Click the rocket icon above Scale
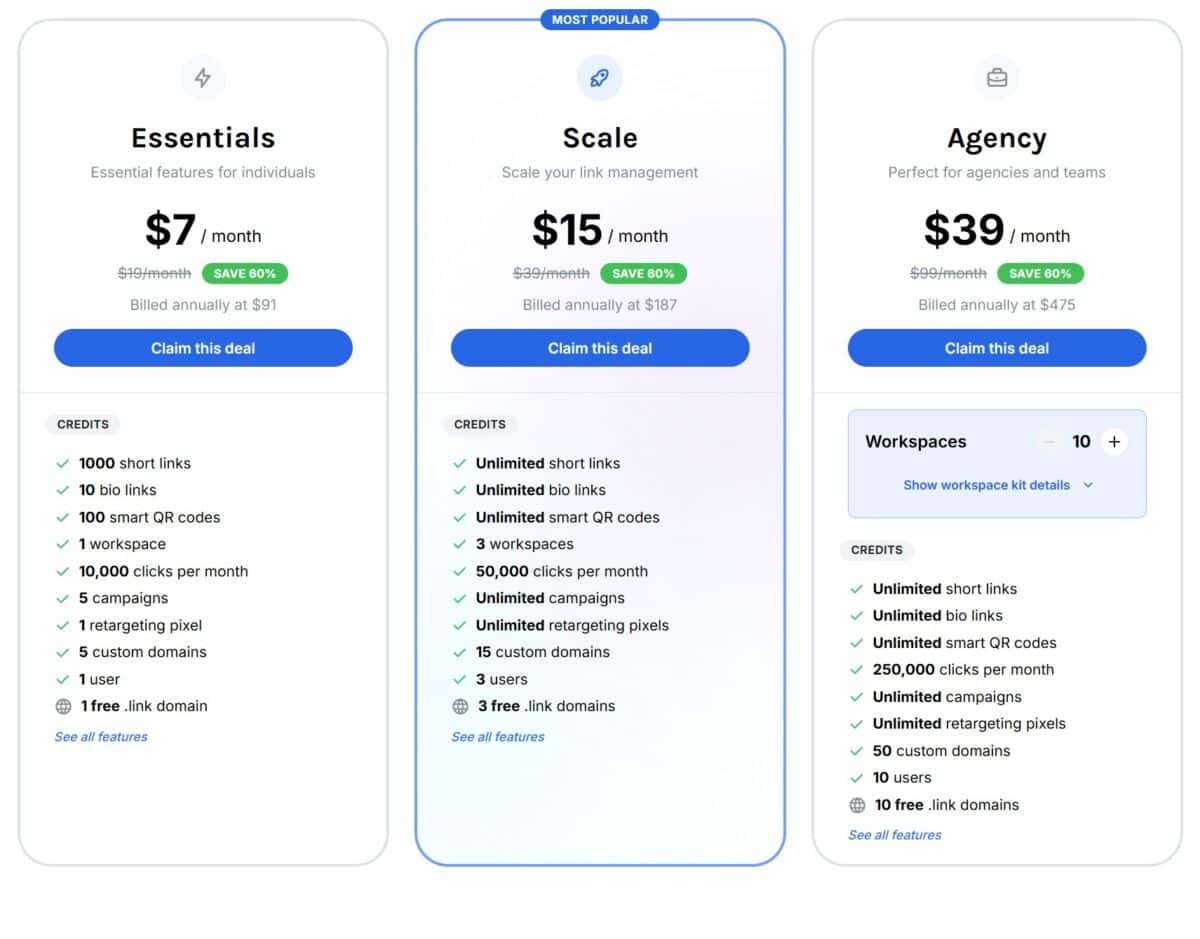Viewport: 1200px width, 939px height. tap(600, 78)
